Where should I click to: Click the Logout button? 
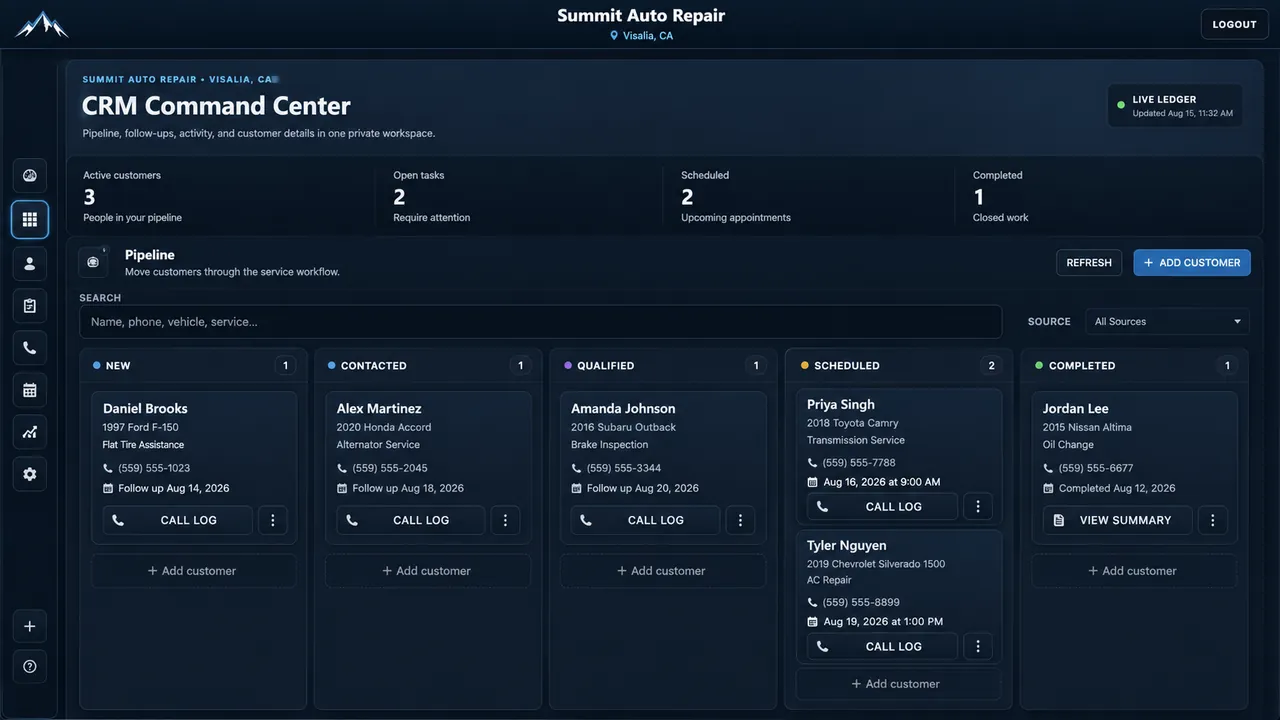pyautogui.click(x=1234, y=24)
